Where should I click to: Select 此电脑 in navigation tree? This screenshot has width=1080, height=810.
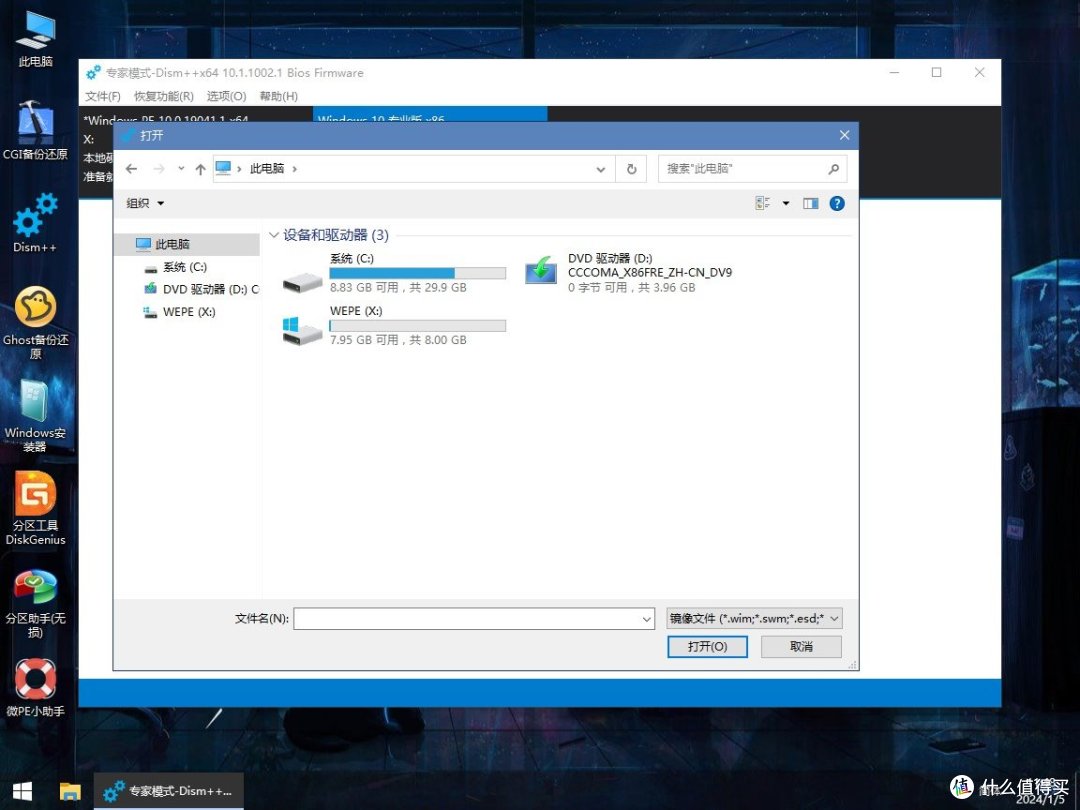[187, 245]
